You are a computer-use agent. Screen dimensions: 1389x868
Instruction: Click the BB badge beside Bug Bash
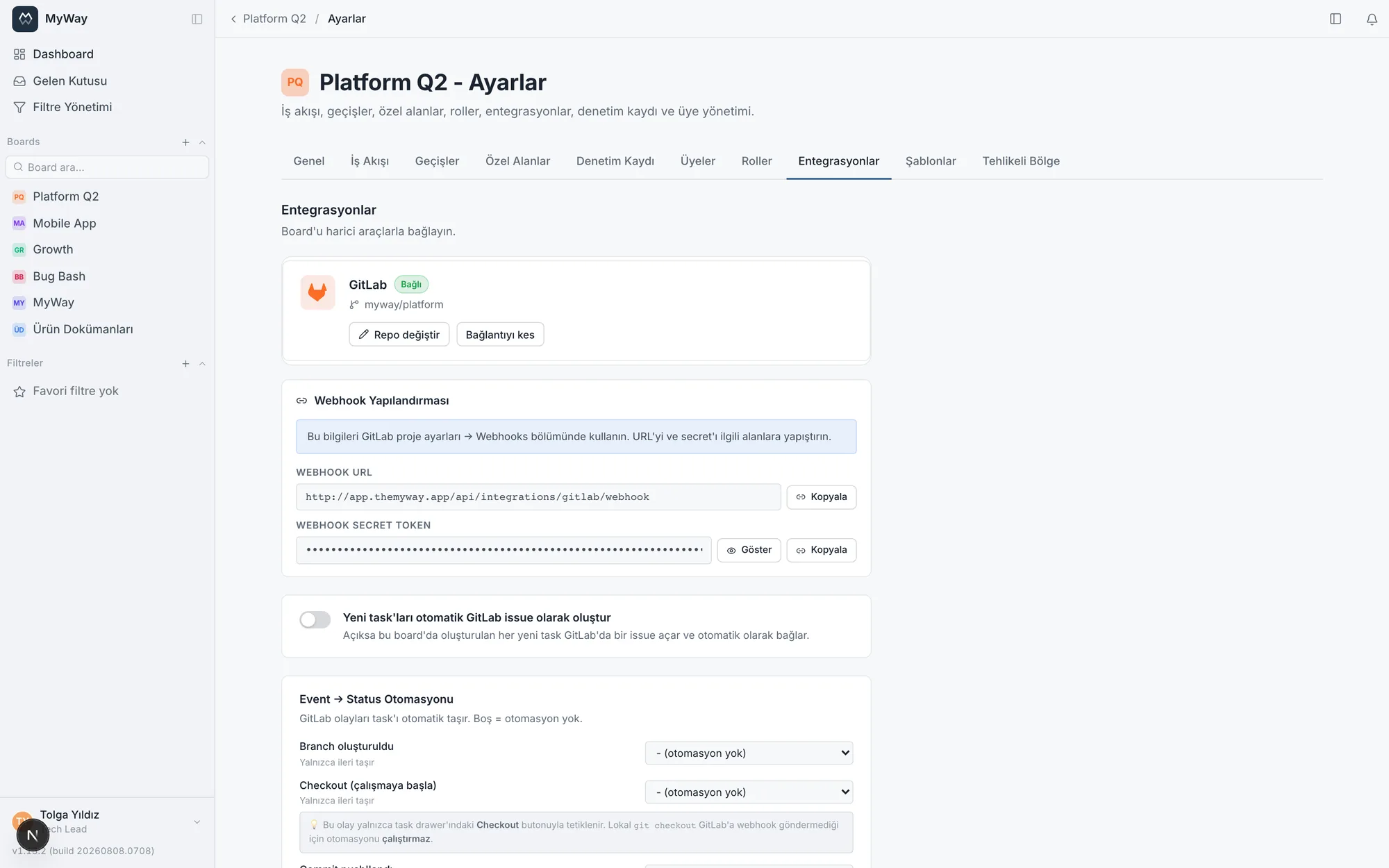(19, 276)
